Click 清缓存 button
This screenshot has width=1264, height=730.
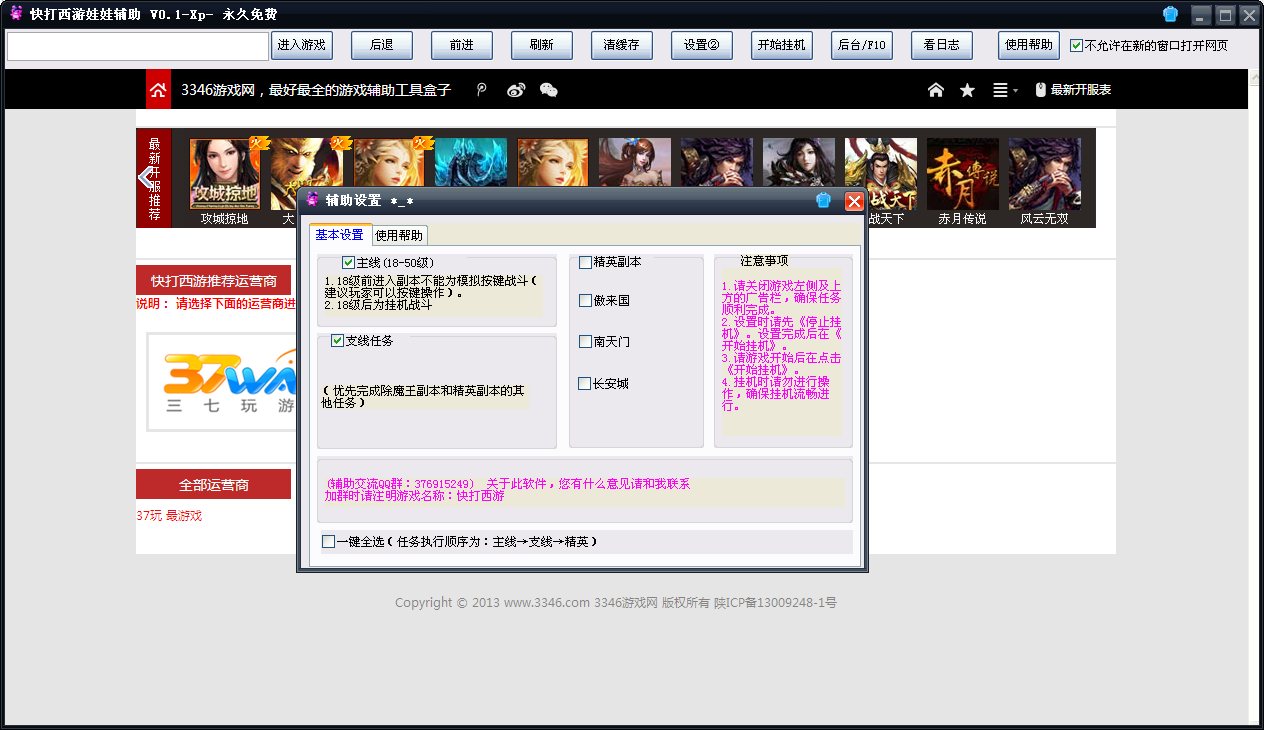point(622,45)
